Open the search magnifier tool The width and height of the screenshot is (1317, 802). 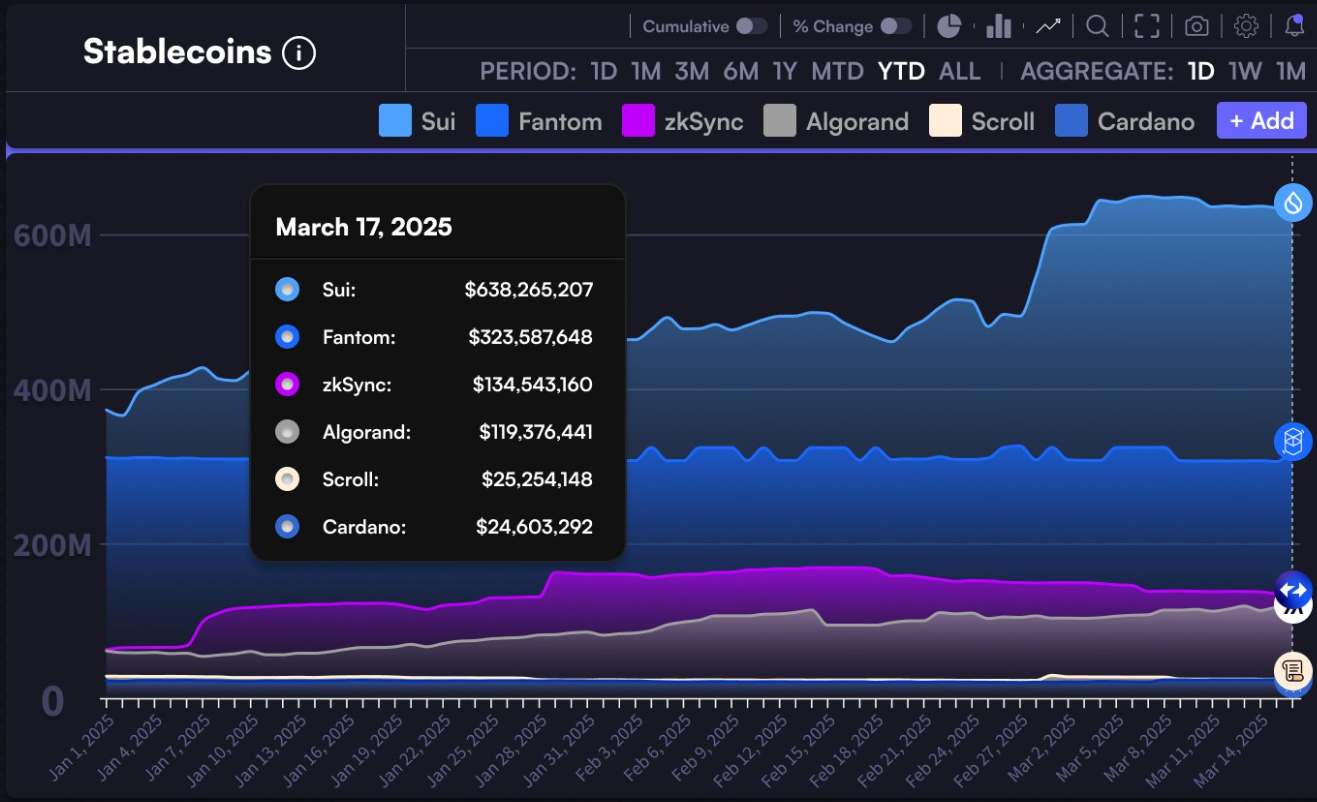click(1097, 26)
